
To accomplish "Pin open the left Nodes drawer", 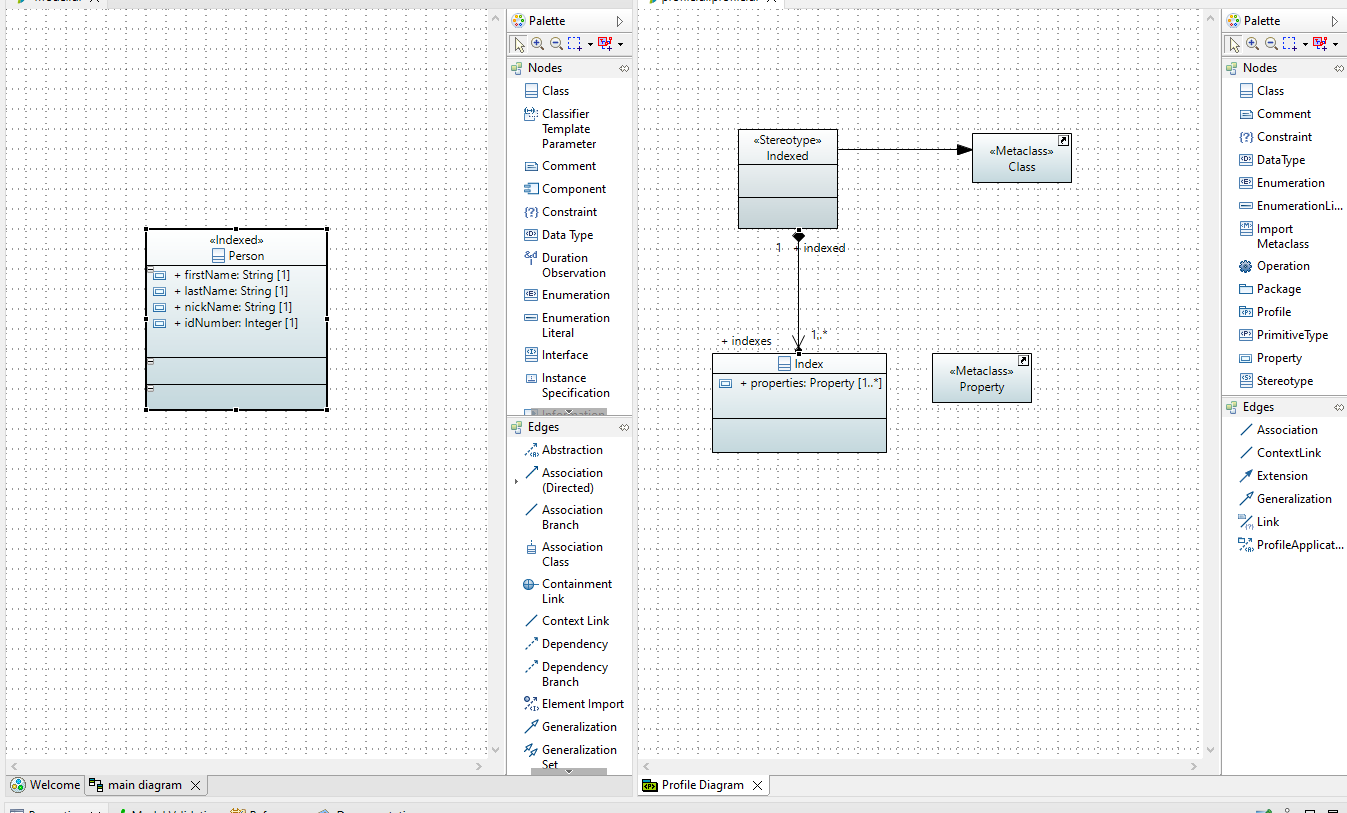I will click(x=624, y=68).
